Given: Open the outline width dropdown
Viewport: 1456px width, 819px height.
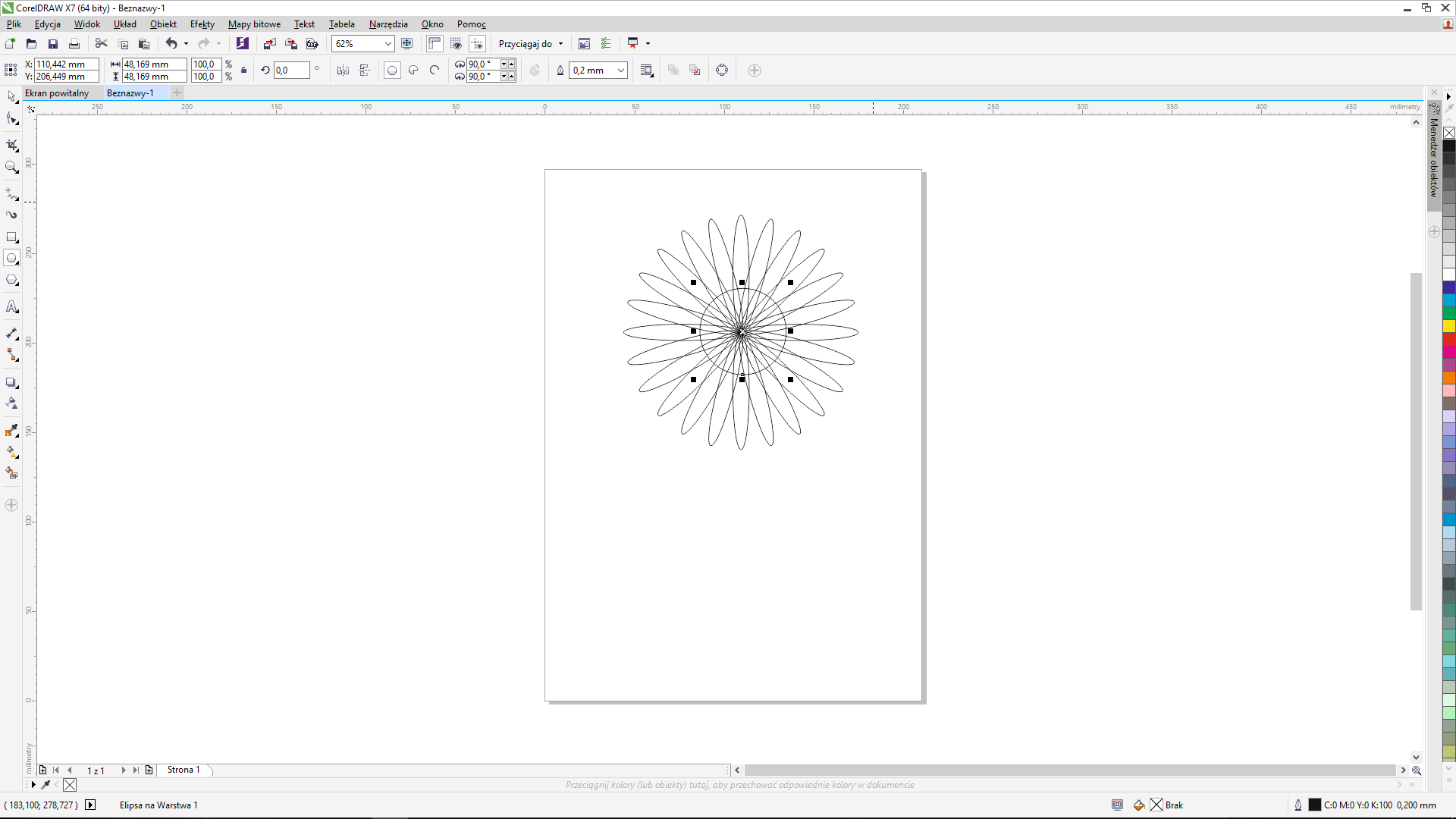Looking at the screenshot, I should [620, 71].
